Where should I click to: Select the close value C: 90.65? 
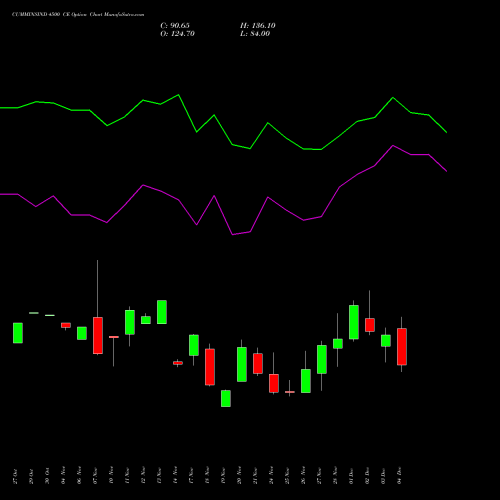click(x=175, y=26)
